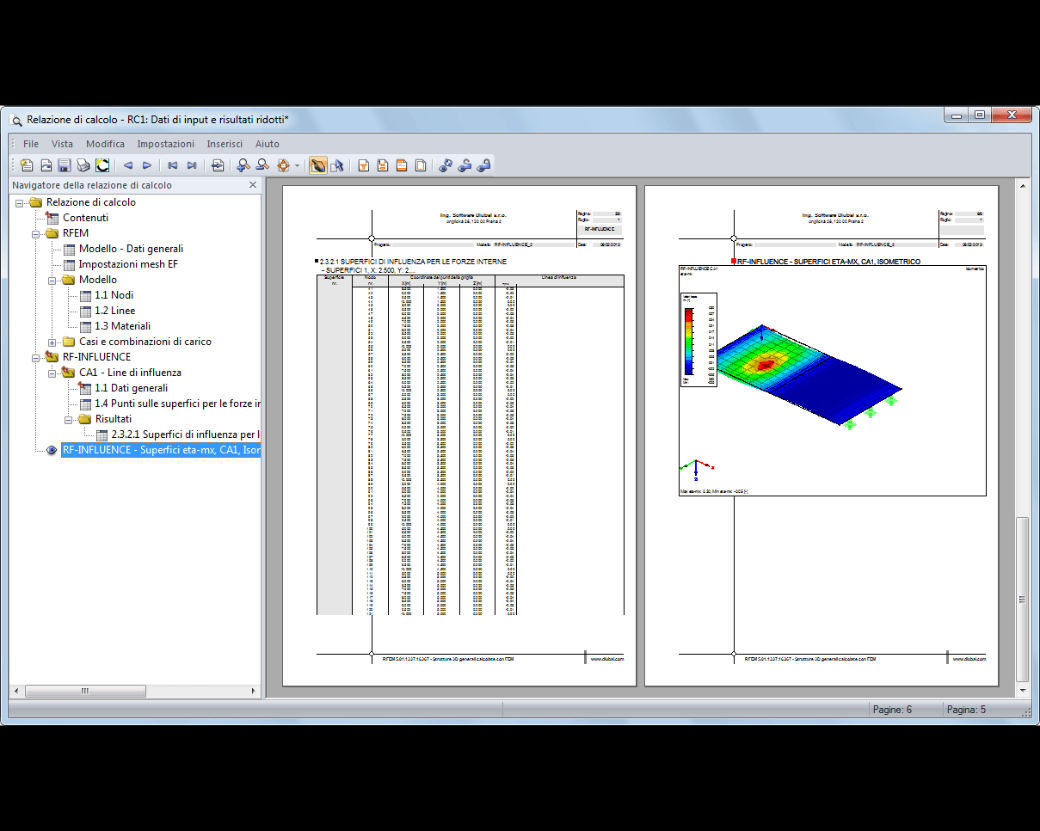Open the Aiuto menu
This screenshot has height=831, width=1040.
point(267,143)
